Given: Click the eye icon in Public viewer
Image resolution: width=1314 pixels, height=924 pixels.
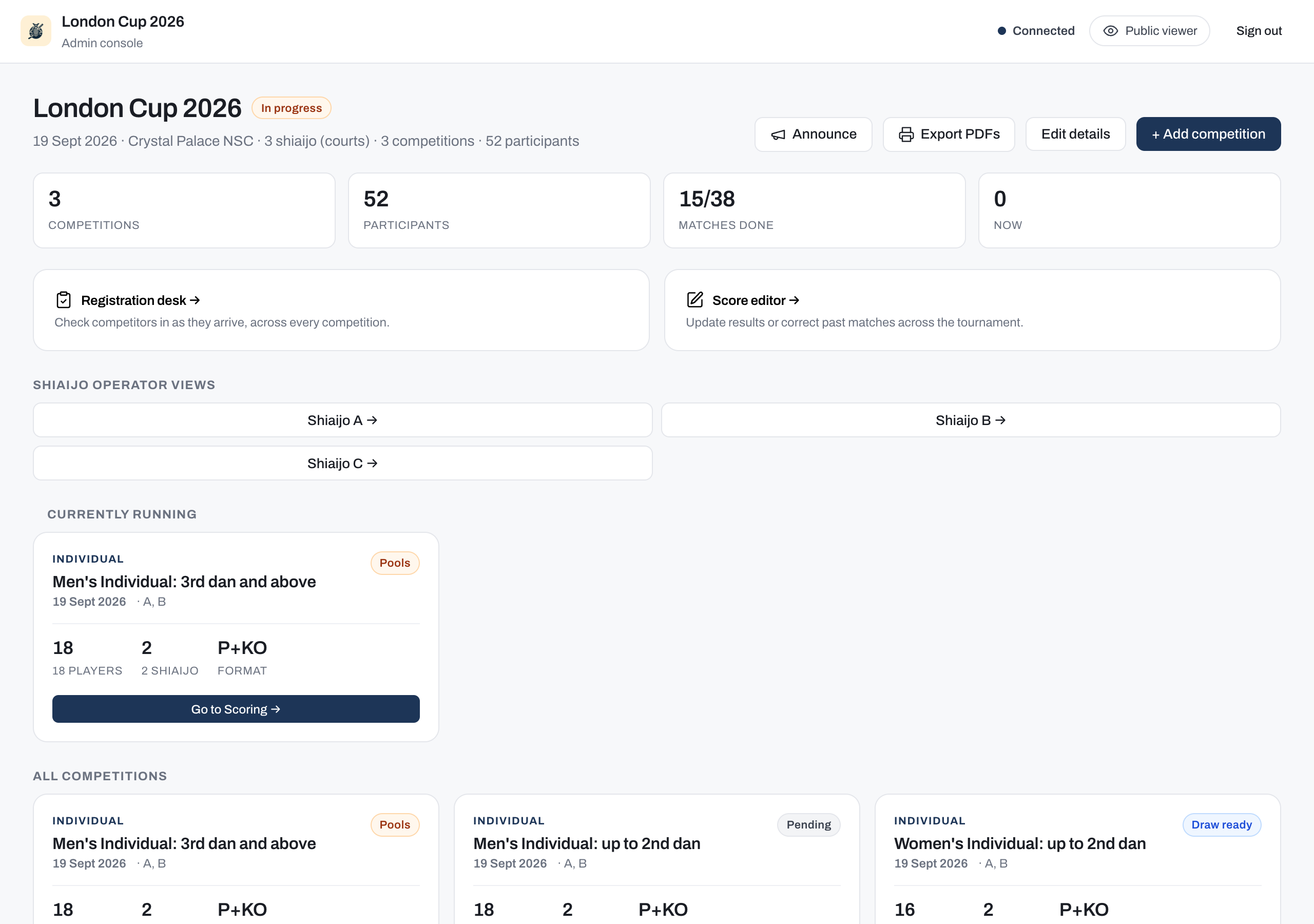Looking at the screenshot, I should tap(1110, 31).
